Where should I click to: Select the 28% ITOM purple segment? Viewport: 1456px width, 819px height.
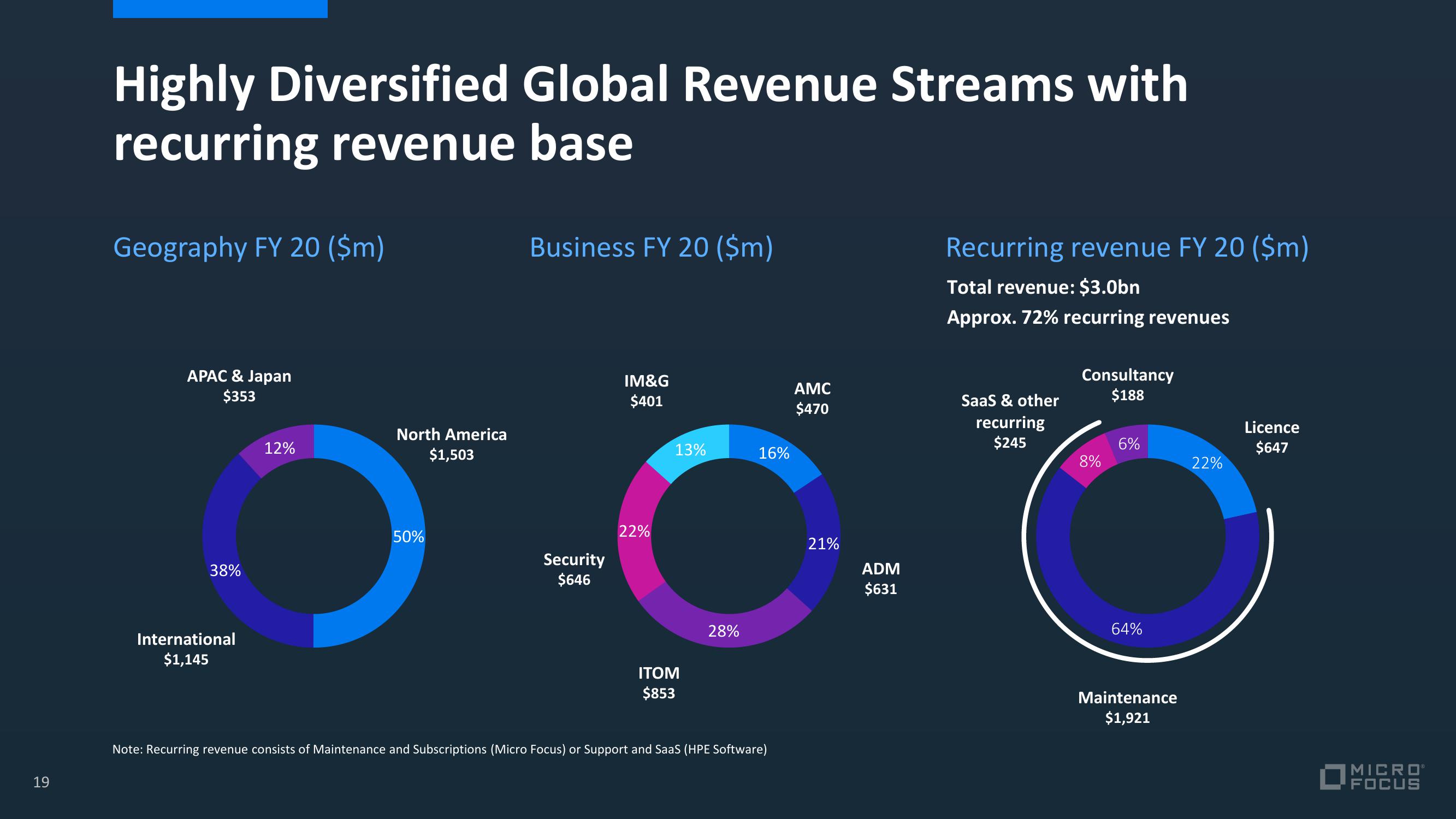point(724,630)
